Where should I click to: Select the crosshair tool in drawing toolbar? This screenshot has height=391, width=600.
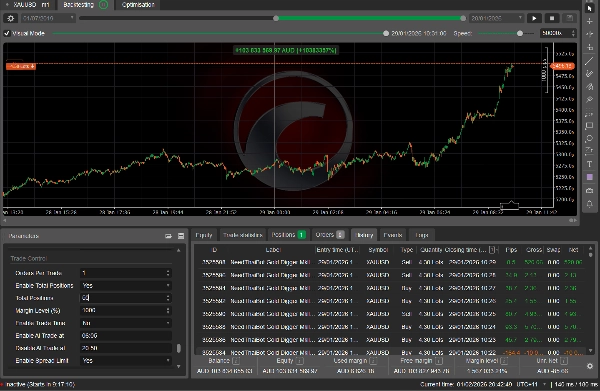(x=589, y=21)
